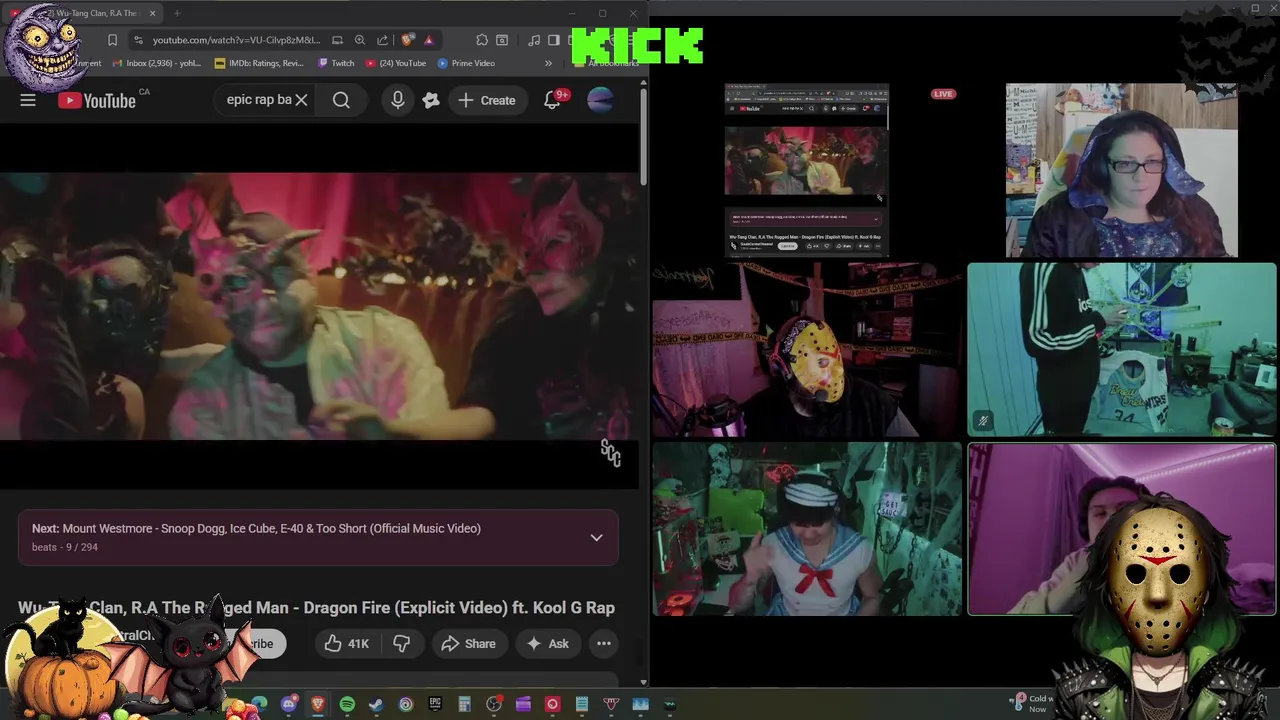Click YouTube page vertical scrollbar
Image resolution: width=1280 pixels, height=720 pixels.
tap(643, 135)
